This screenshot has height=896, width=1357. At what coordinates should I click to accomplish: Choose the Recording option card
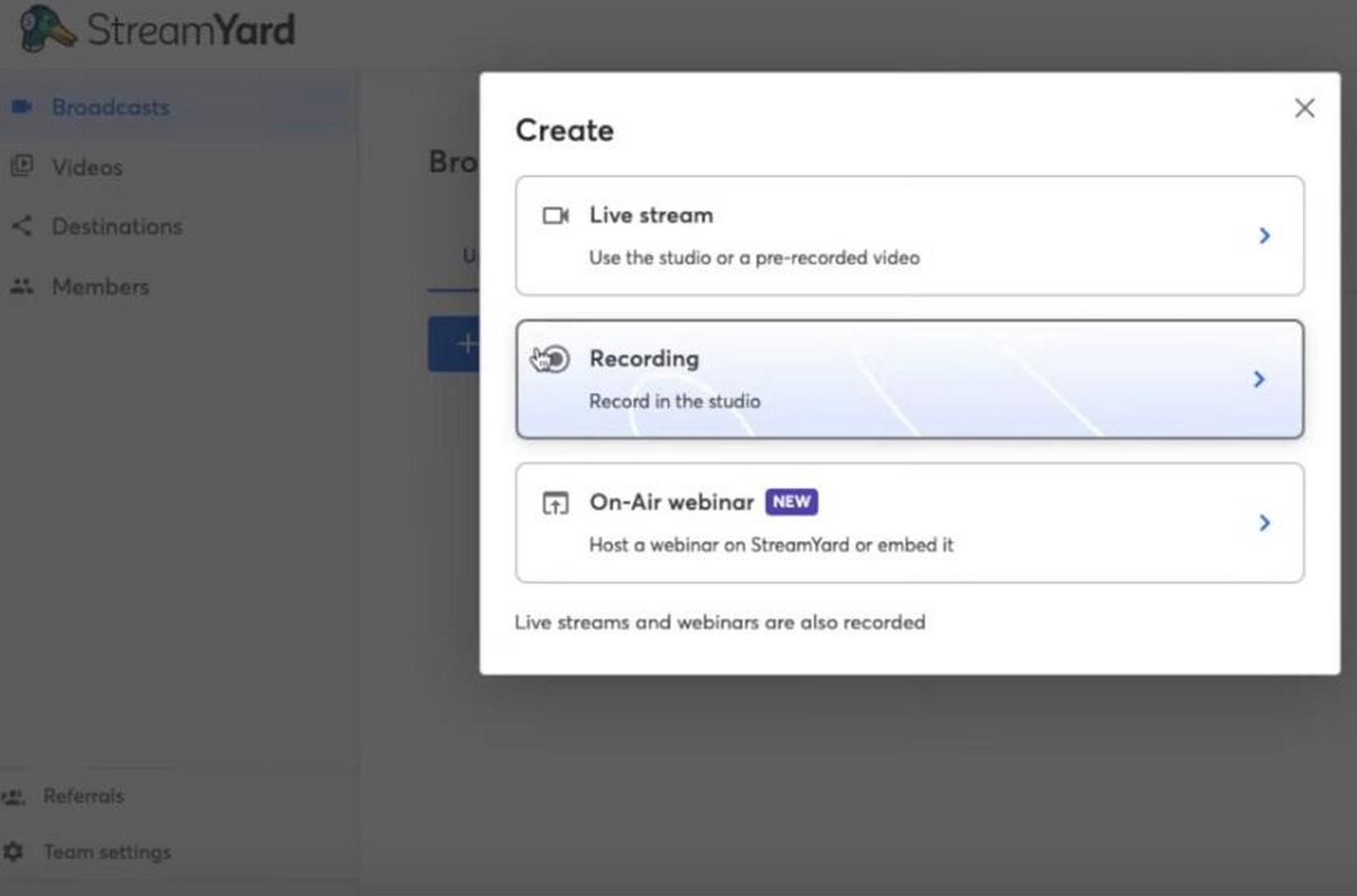click(909, 379)
